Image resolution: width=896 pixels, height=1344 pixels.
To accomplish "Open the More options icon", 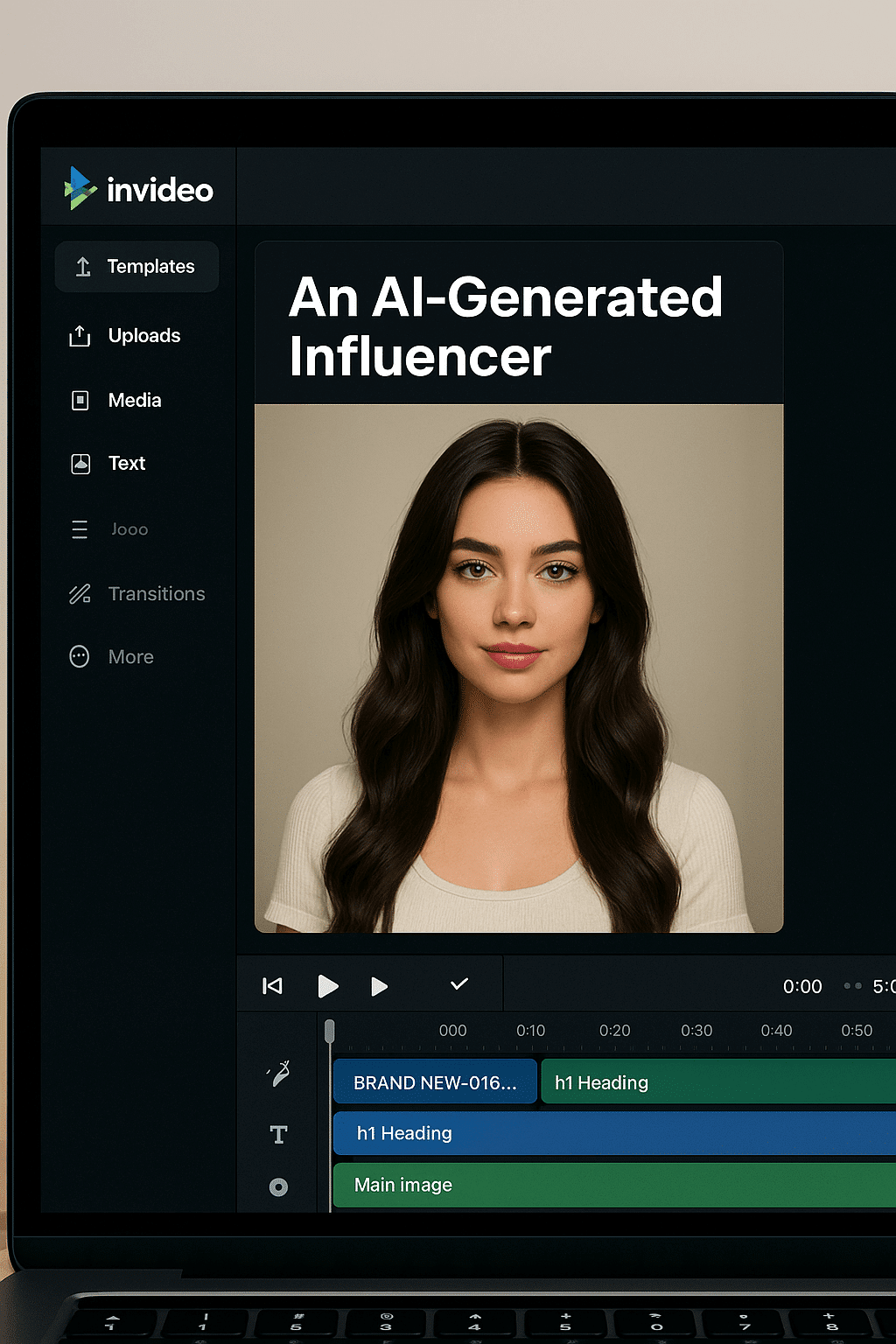I will [x=80, y=657].
